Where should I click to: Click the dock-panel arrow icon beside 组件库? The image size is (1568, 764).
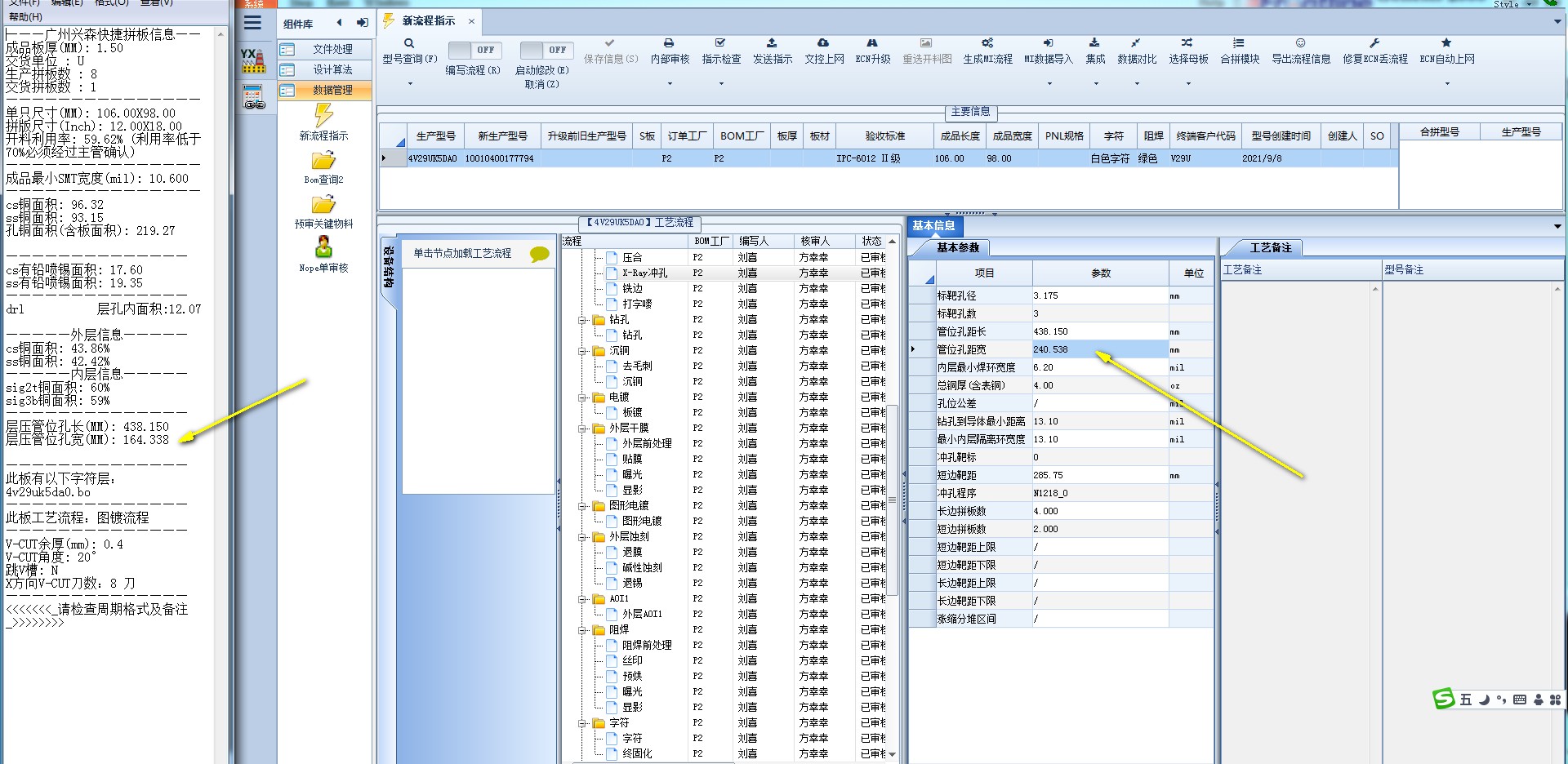coord(362,23)
